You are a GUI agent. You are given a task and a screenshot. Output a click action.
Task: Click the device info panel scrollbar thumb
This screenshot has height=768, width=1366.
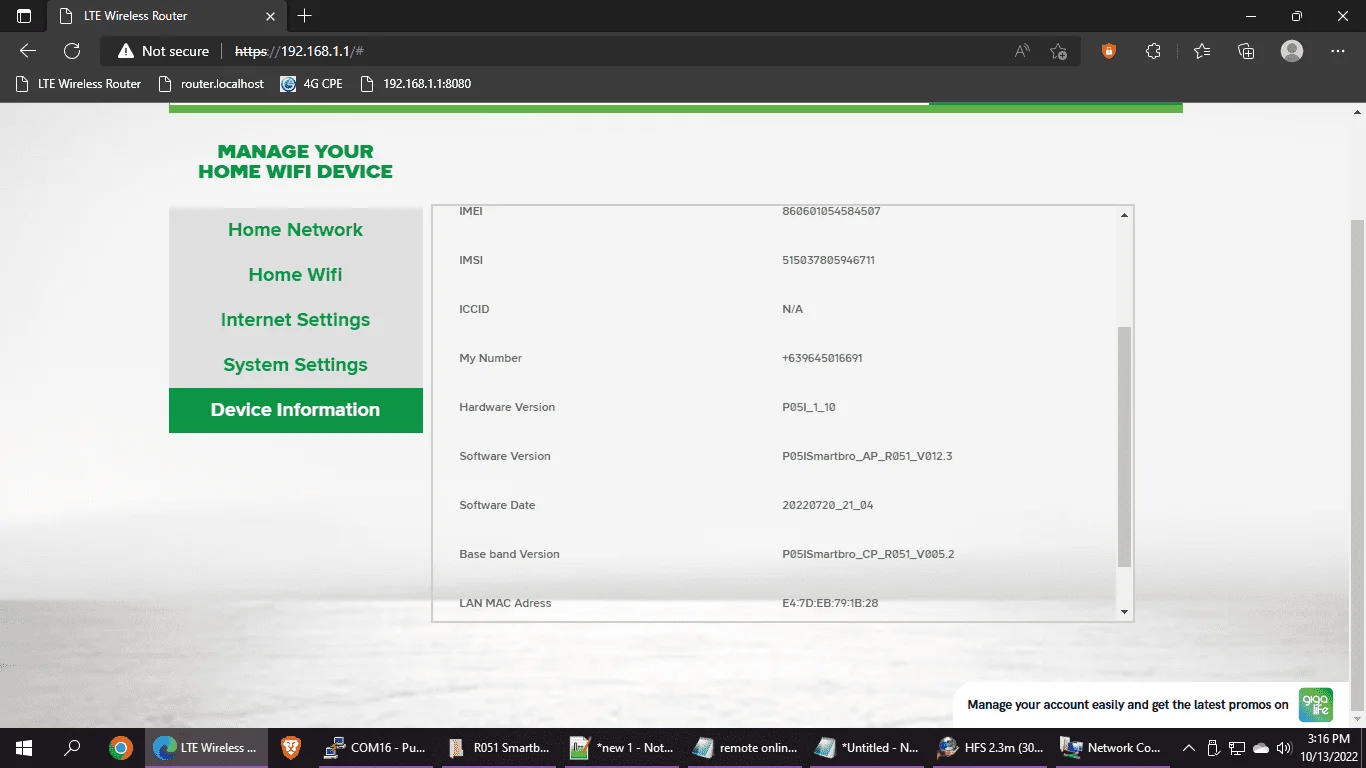[x=1124, y=447]
